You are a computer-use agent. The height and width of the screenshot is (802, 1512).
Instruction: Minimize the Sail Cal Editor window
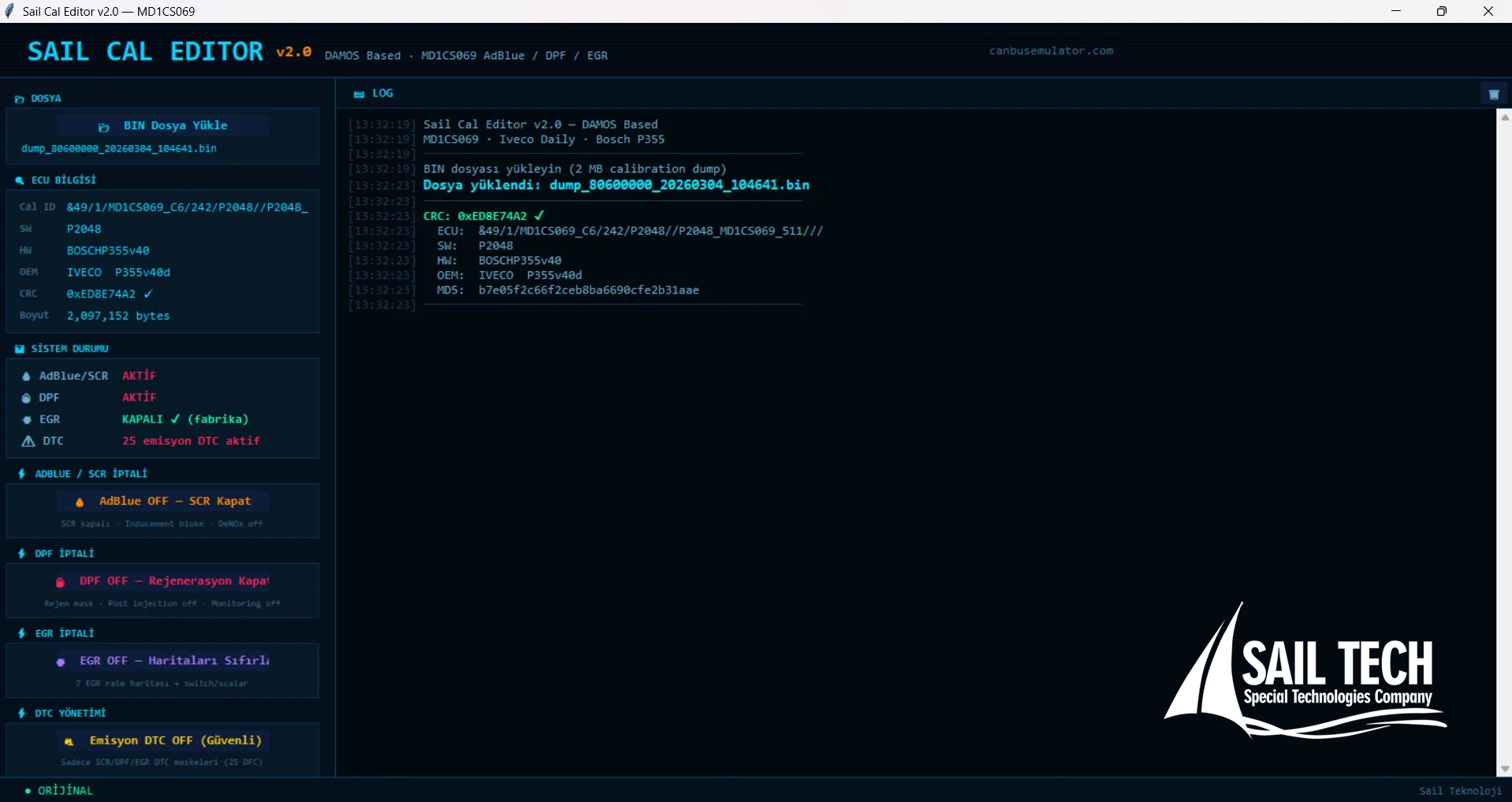point(1396,11)
